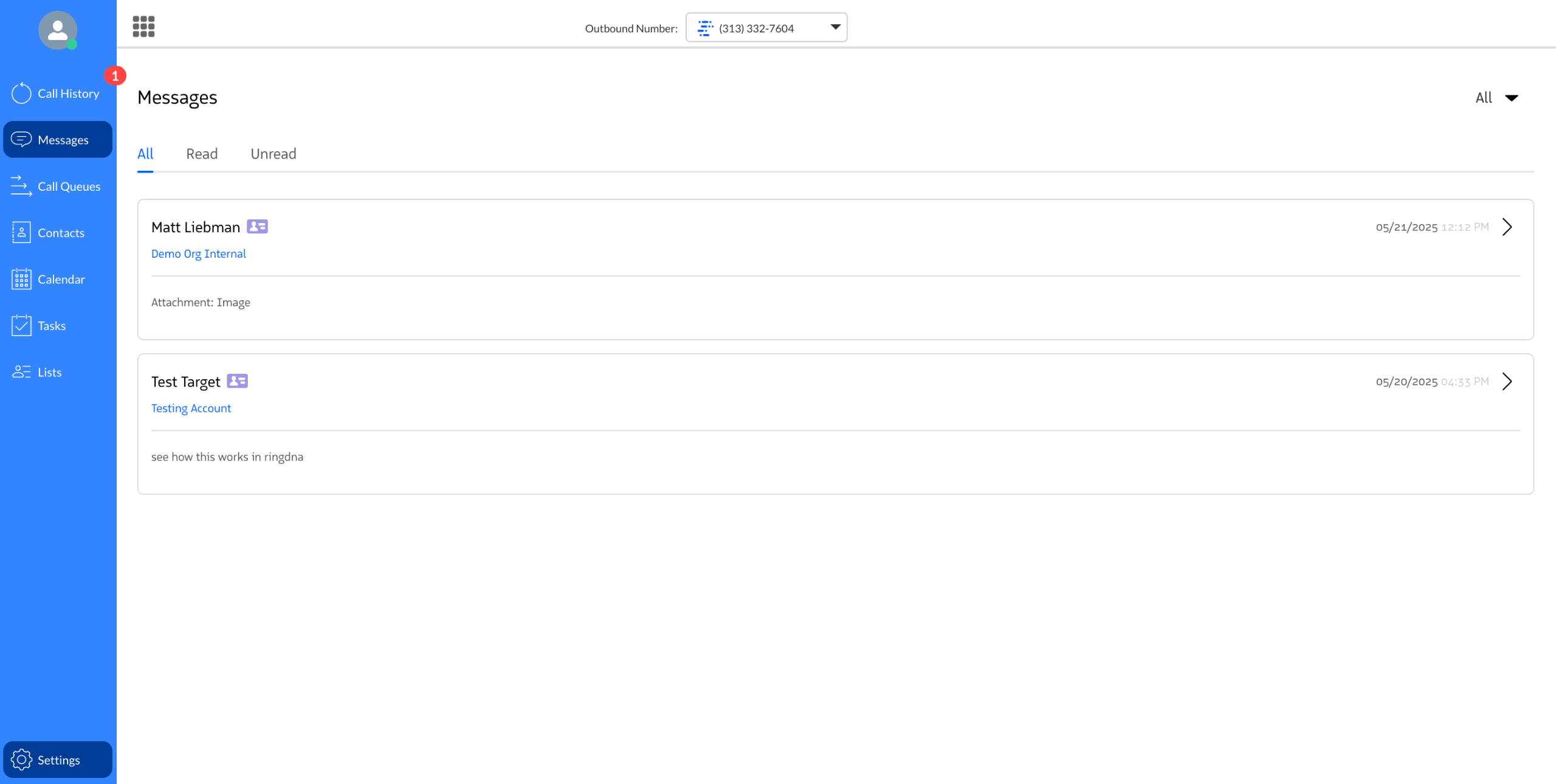Switch to the Unread tab
The height and width of the screenshot is (784, 1556).
pos(273,154)
